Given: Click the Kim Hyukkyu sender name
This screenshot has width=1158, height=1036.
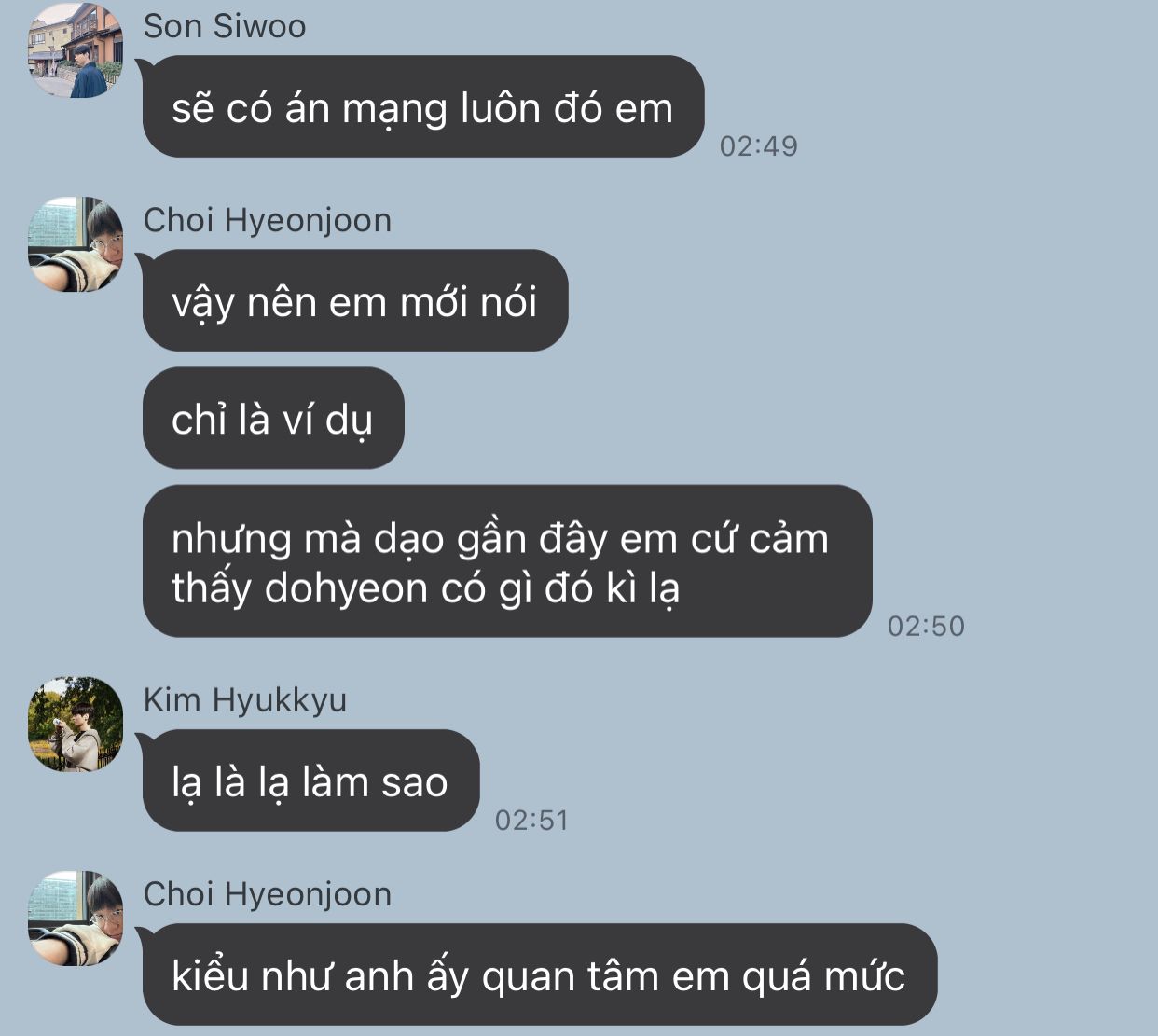Looking at the screenshot, I should click(244, 700).
